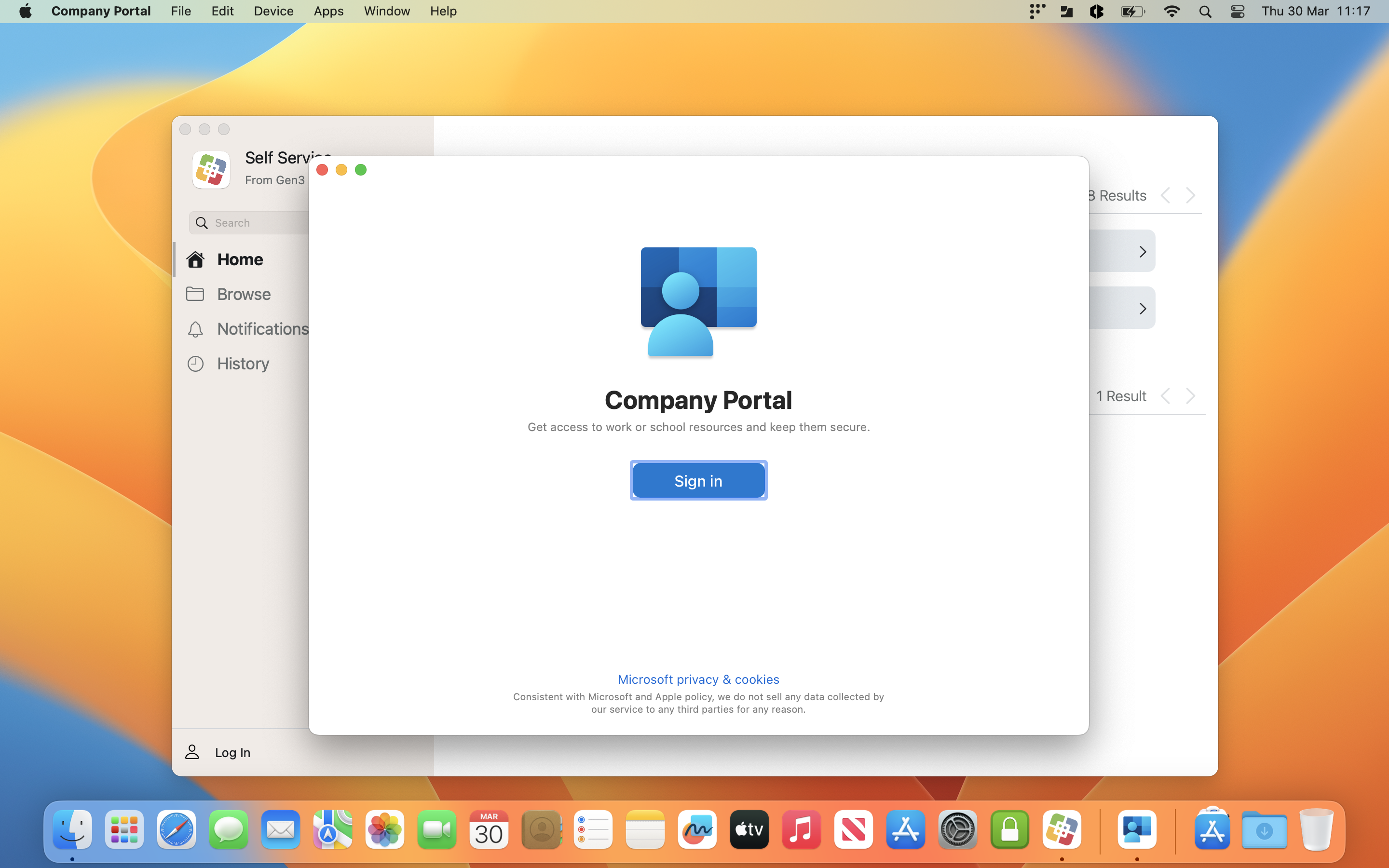Open Notes from the Dock

(x=645, y=829)
